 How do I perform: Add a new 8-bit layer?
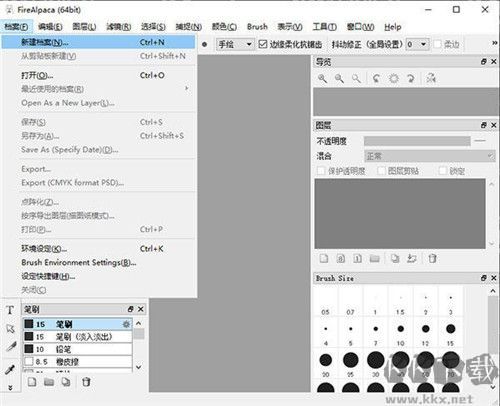click(341, 259)
